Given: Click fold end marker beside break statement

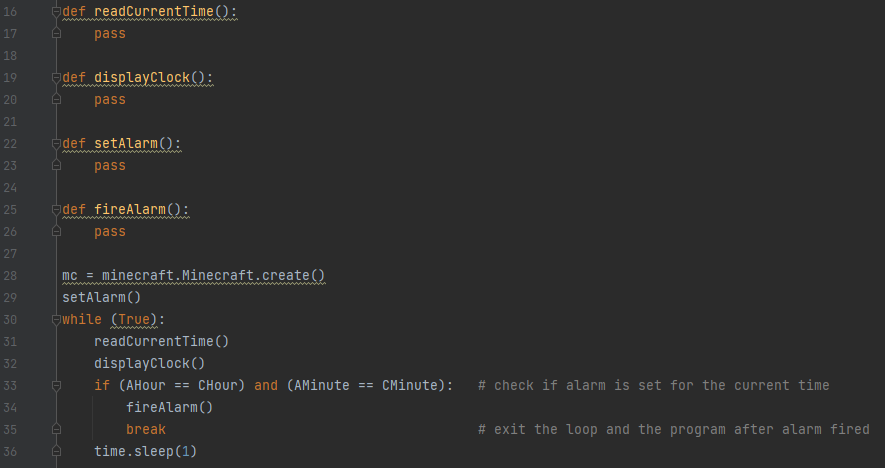Looking at the screenshot, I should (x=56, y=430).
